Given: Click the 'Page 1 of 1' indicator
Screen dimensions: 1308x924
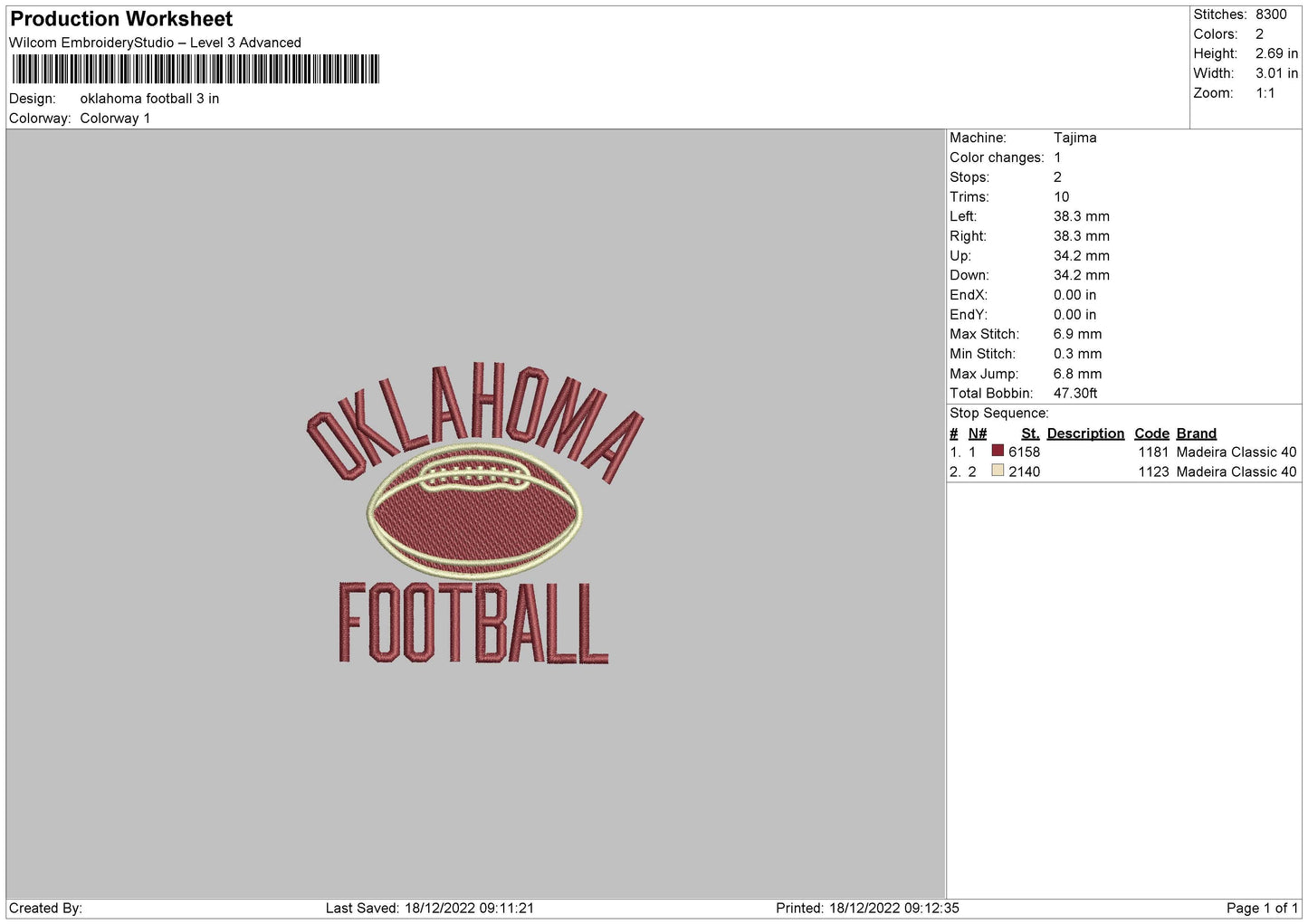Looking at the screenshot, I should click(x=1262, y=908).
